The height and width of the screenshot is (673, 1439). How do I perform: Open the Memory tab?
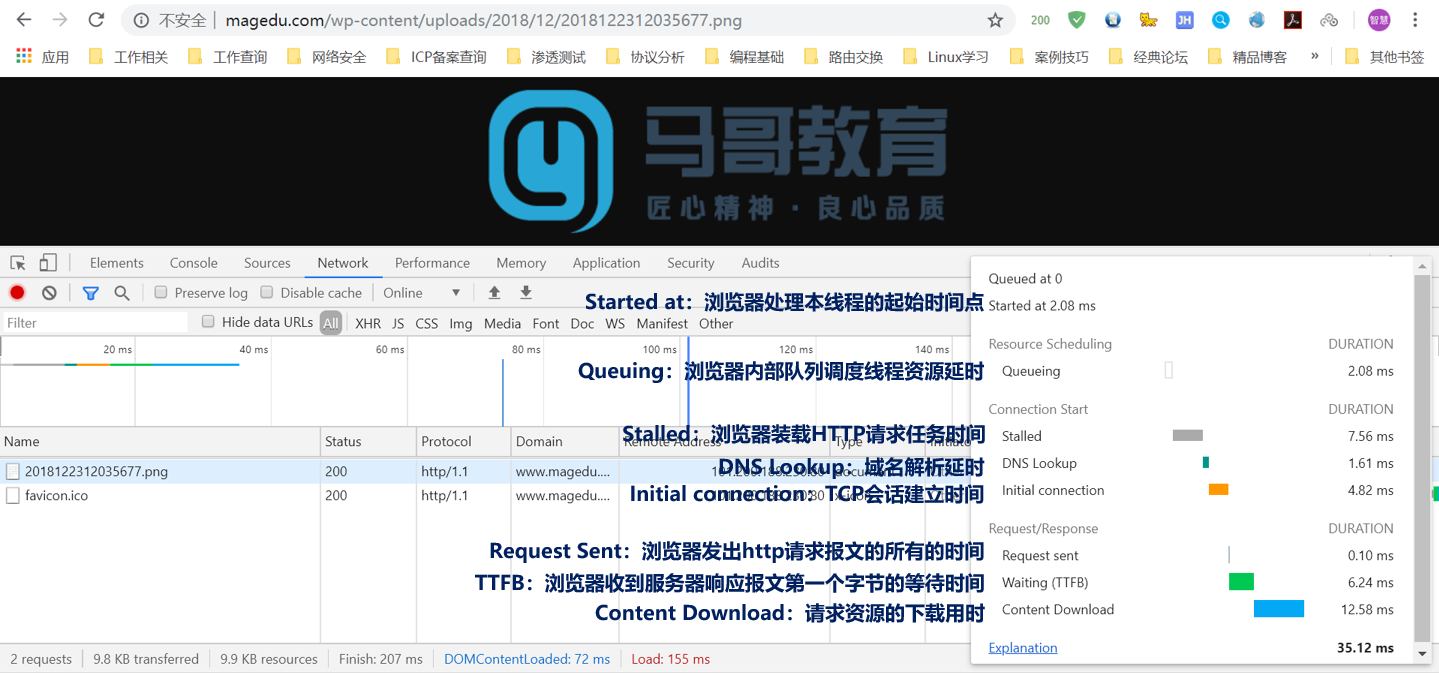(521, 263)
